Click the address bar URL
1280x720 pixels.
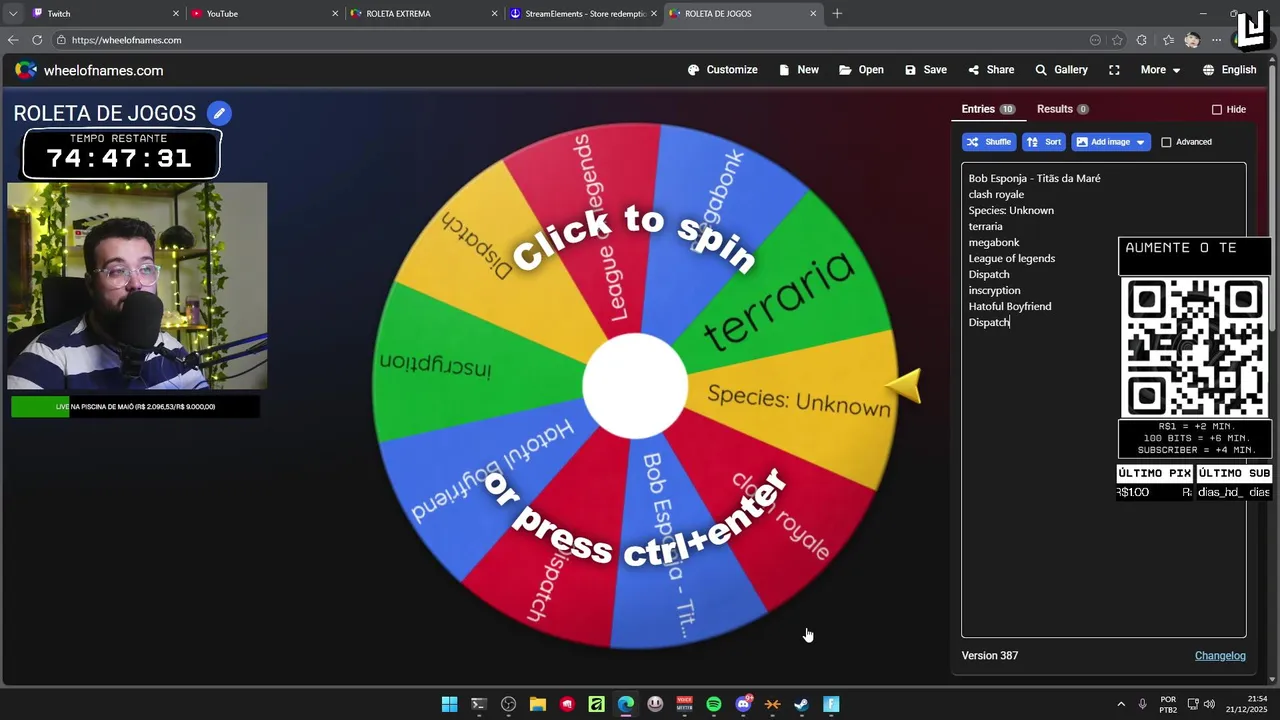[x=126, y=40]
